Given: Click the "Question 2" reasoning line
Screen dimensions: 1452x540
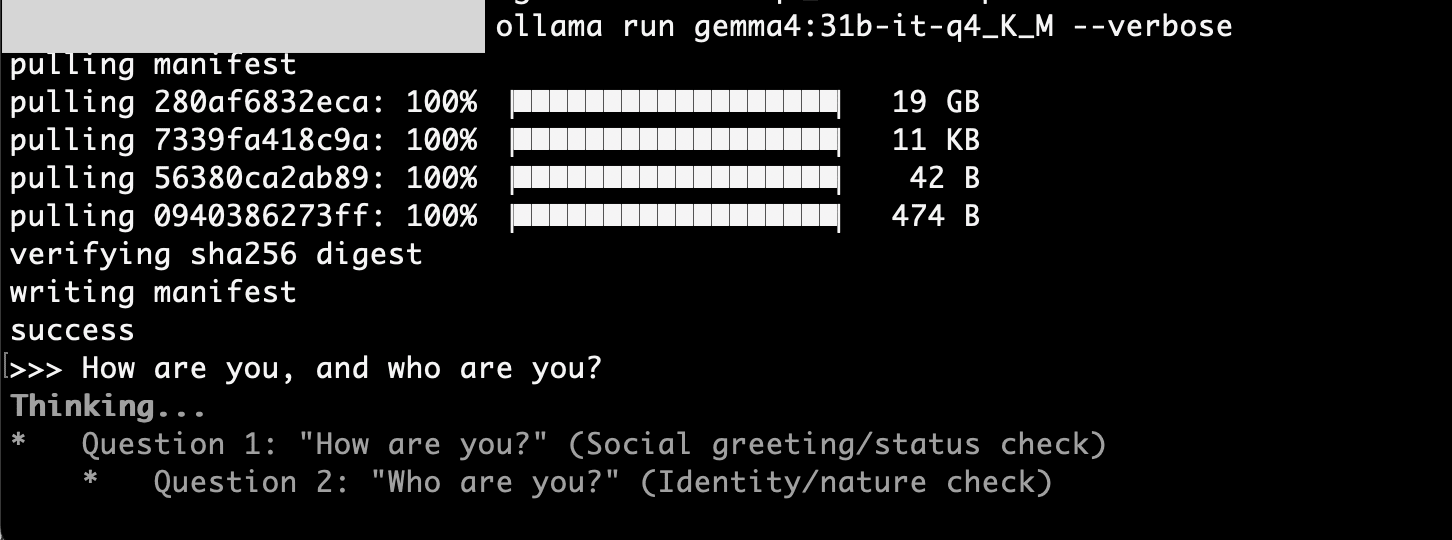Looking at the screenshot, I should click(602, 483).
